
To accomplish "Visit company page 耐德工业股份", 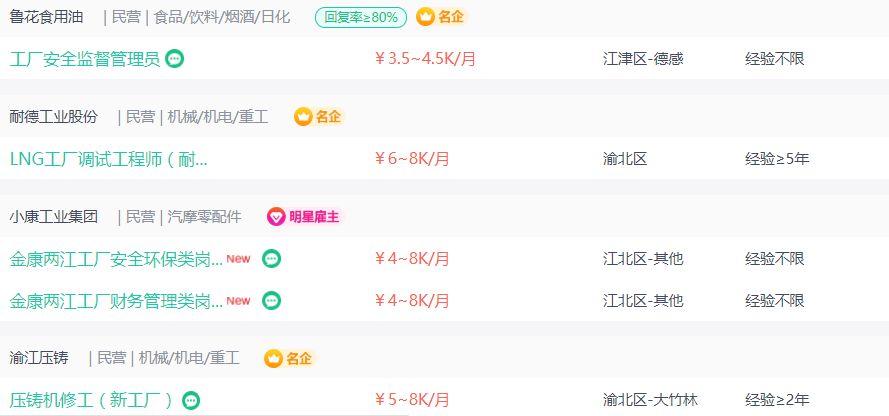I will [x=54, y=117].
